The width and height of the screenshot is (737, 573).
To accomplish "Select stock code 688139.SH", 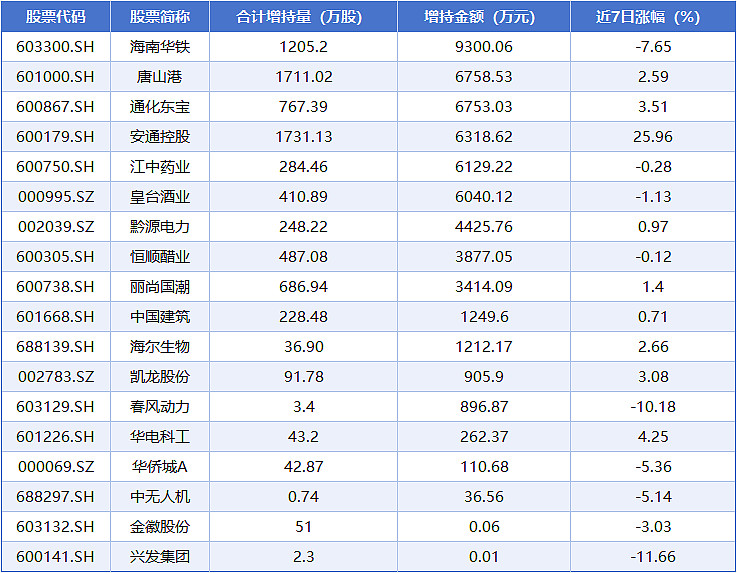I will pos(55,347).
